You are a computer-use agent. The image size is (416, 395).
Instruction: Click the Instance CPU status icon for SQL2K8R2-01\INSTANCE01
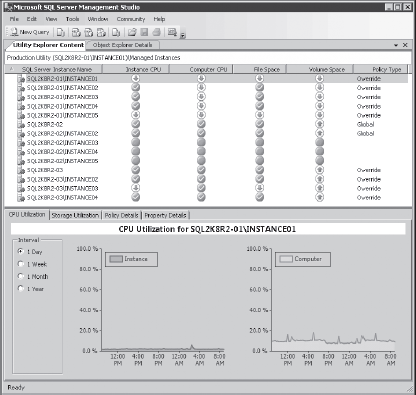(x=135, y=78)
